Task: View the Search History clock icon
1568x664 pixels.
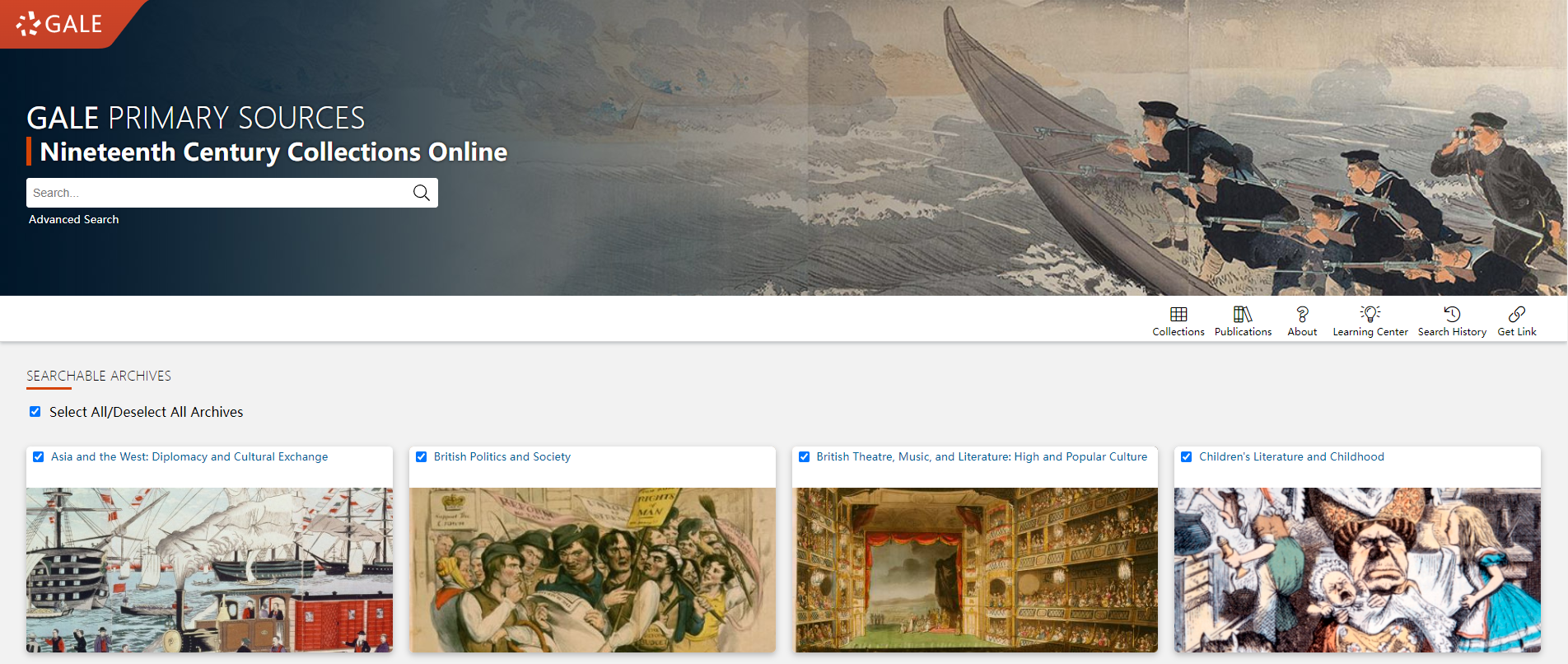Action: tap(1452, 314)
